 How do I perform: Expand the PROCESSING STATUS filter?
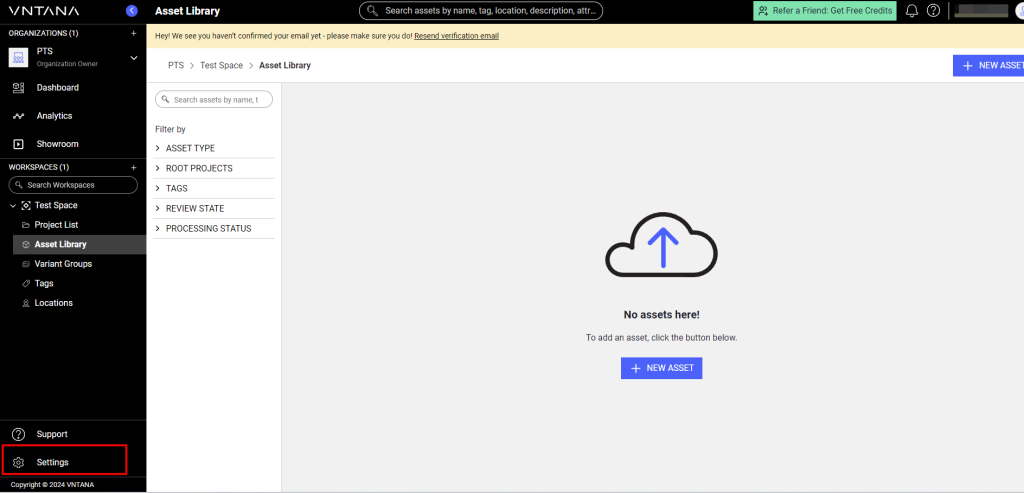coord(208,228)
